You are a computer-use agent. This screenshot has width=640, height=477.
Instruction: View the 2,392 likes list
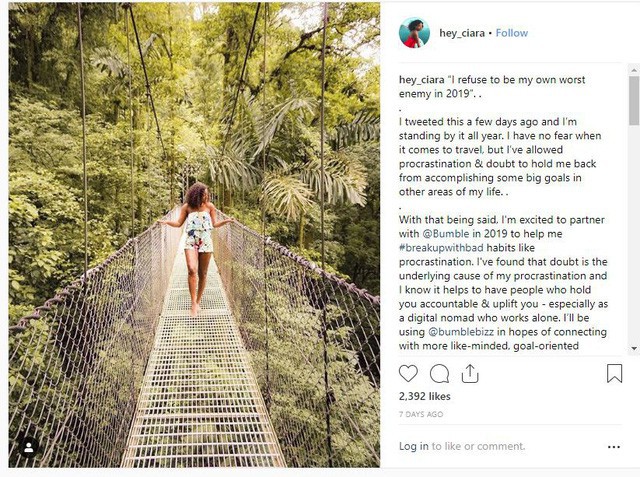[424, 396]
